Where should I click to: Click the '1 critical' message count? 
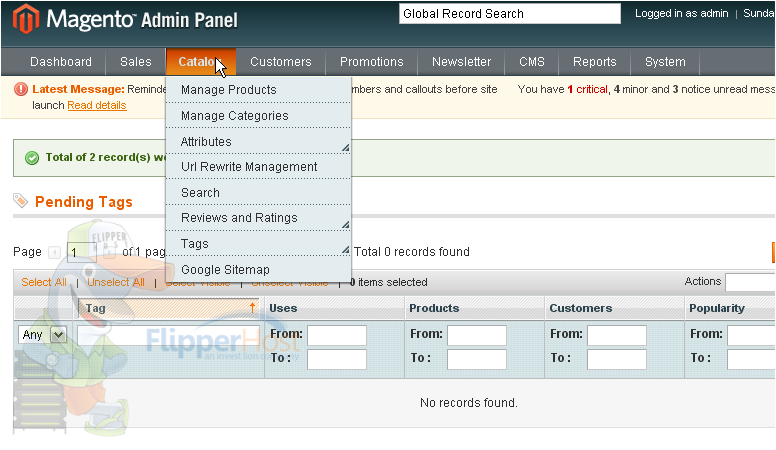pyautogui.click(x=587, y=89)
